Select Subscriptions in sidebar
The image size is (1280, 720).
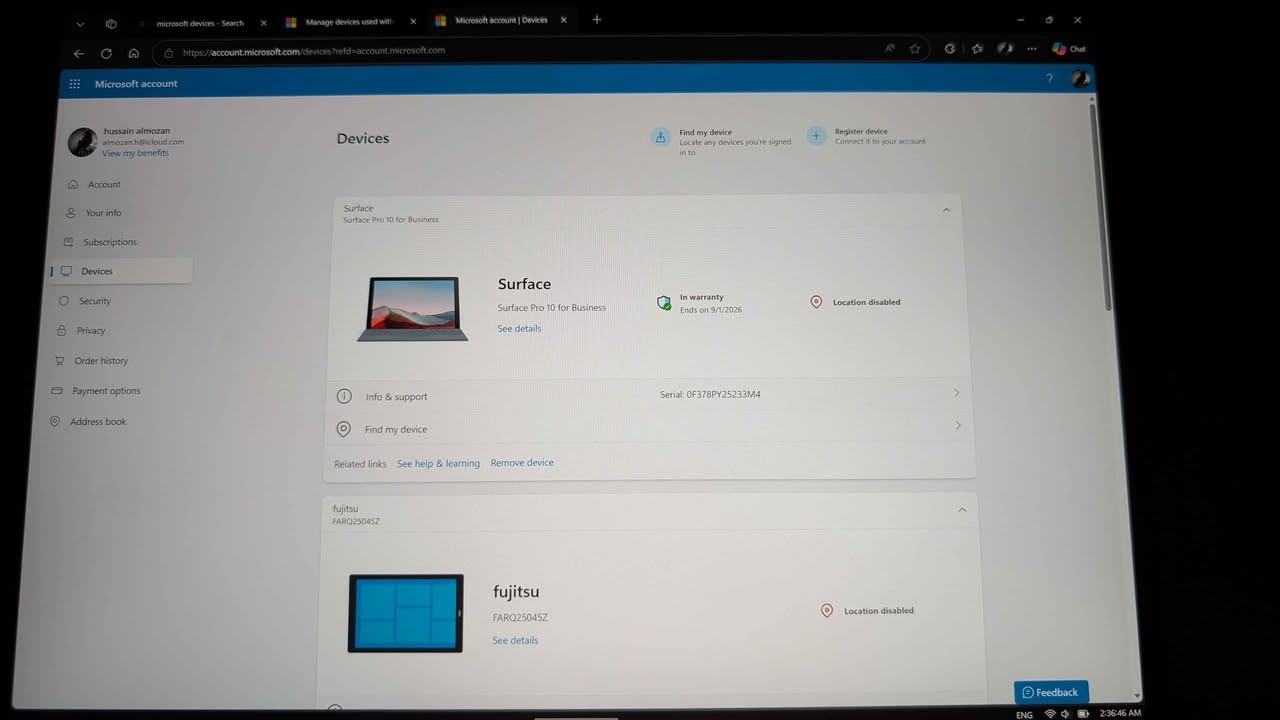[110, 242]
